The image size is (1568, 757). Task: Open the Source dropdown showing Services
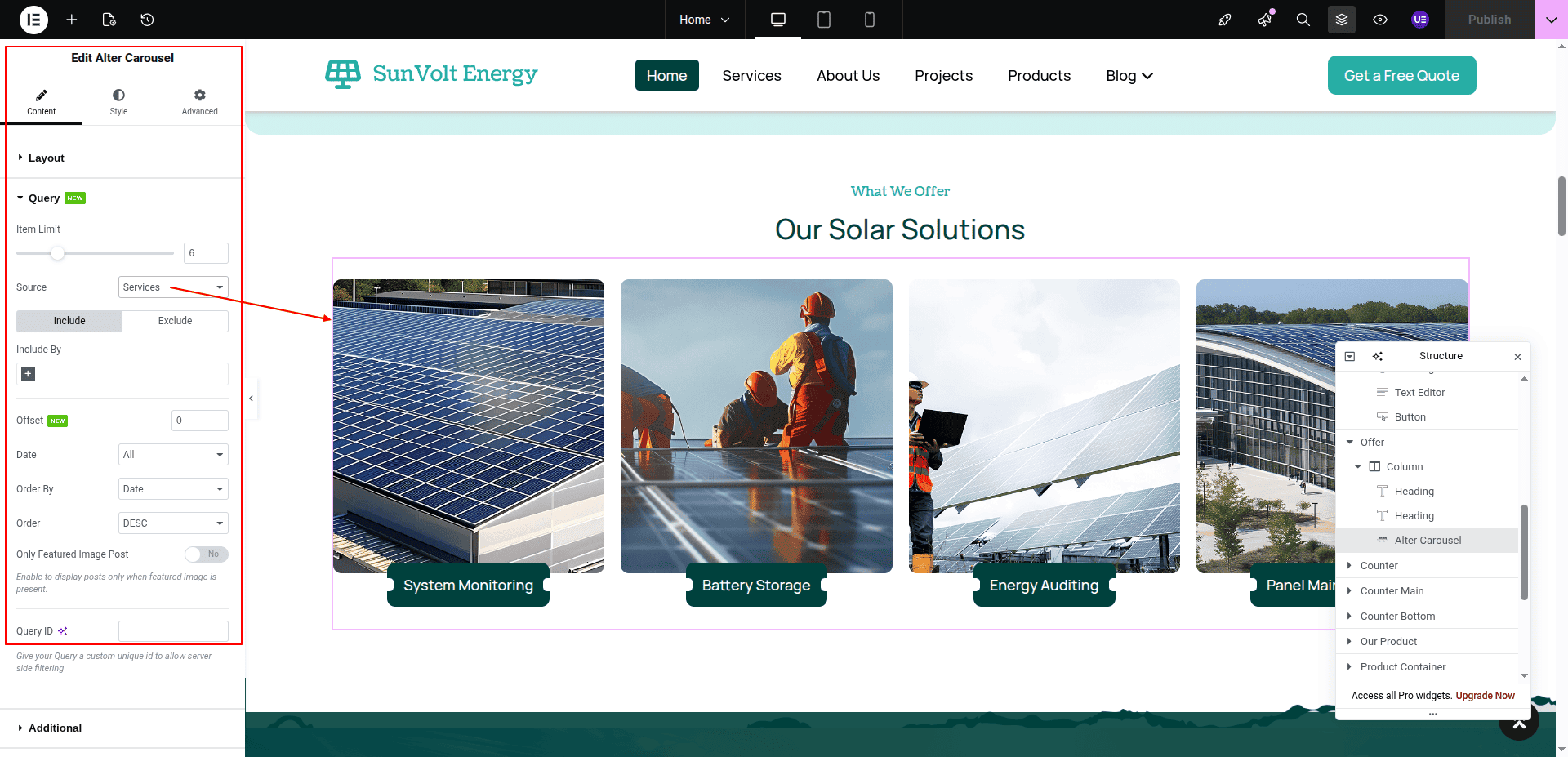click(x=173, y=287)
